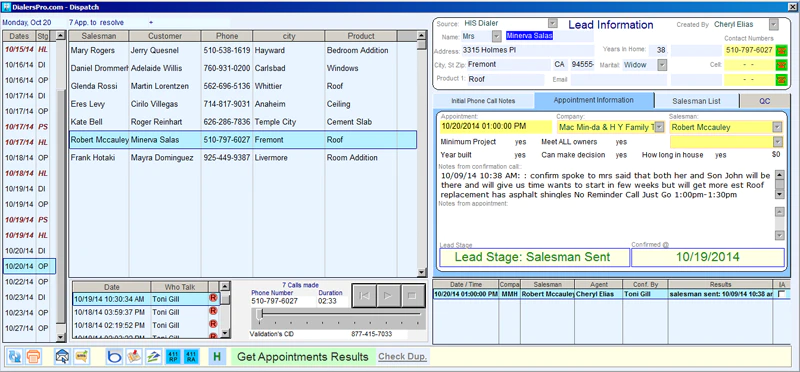Click the green H icon
This screenshot has width=800, height=372.
(217, 356)
